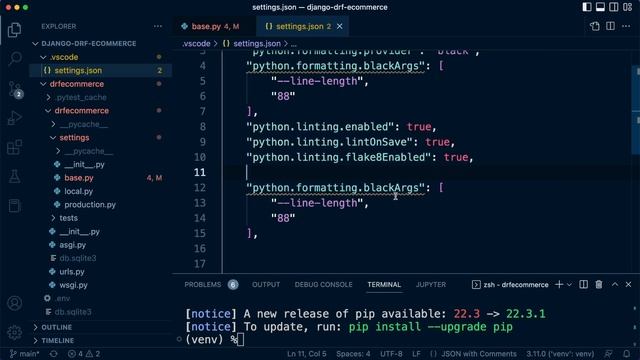Click the open changes icon in editor toolbar

[x=595, y=26]
